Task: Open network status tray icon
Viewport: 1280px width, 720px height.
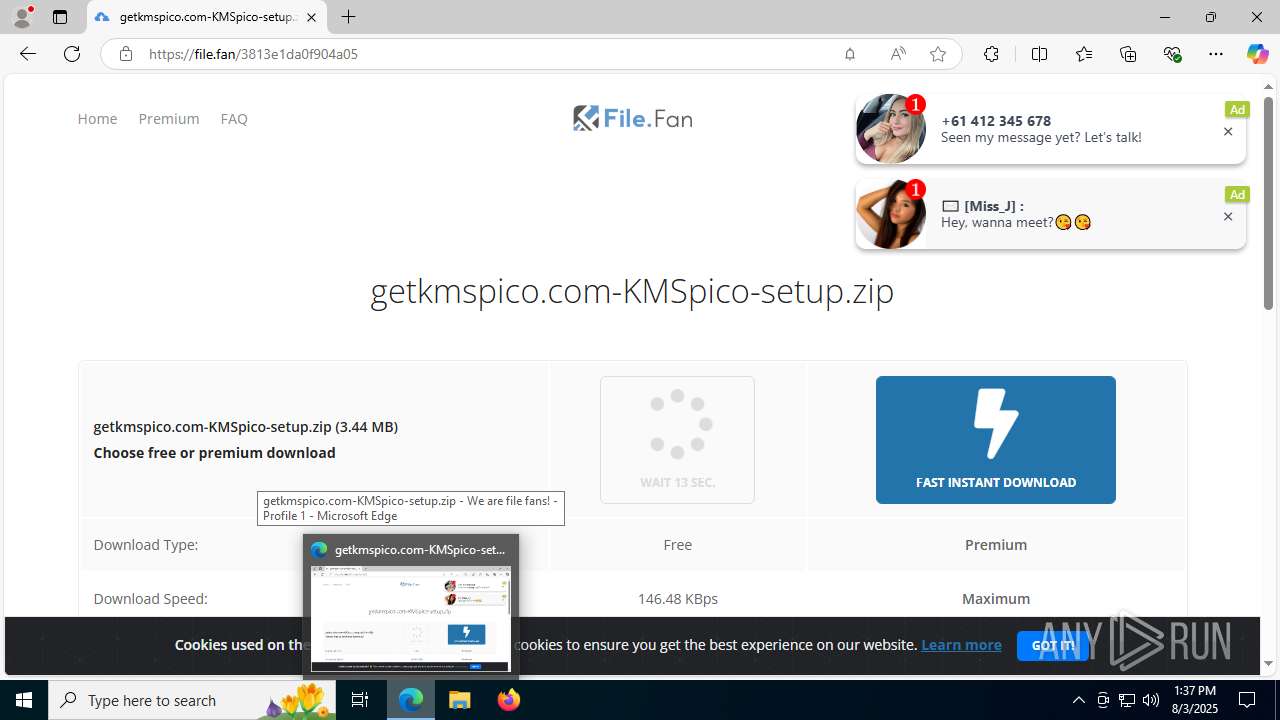Action: pyautogui.click(x=1127, y=700)
